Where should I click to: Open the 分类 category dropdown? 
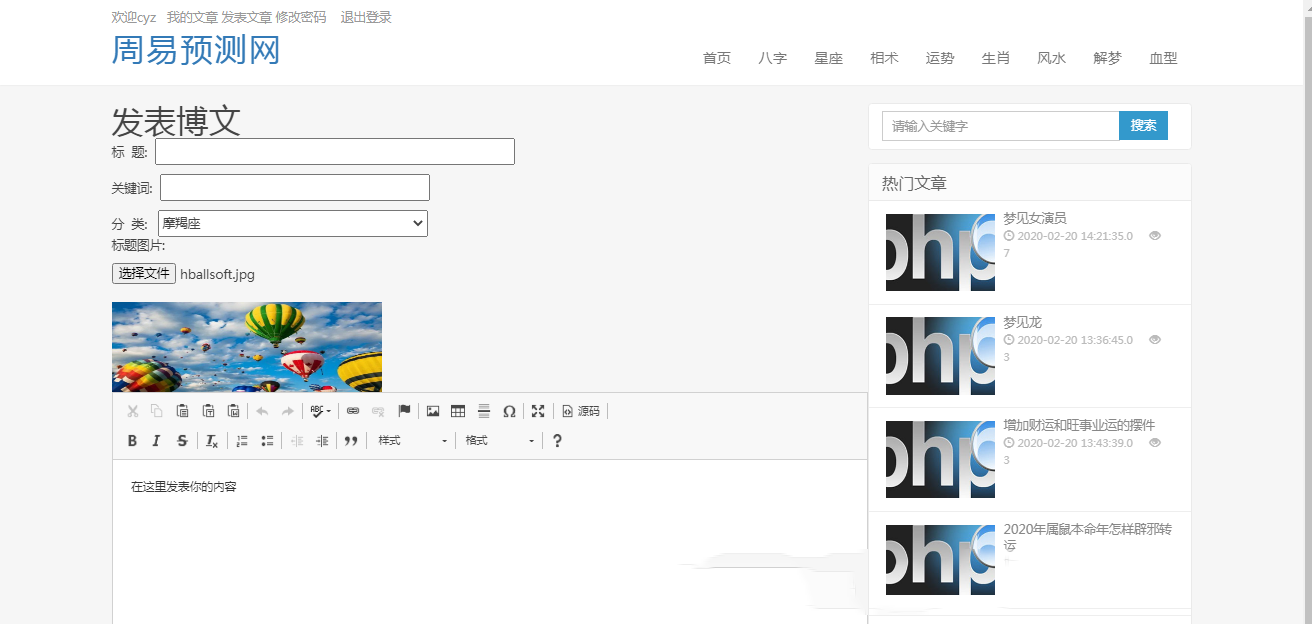tap(293, 224)
